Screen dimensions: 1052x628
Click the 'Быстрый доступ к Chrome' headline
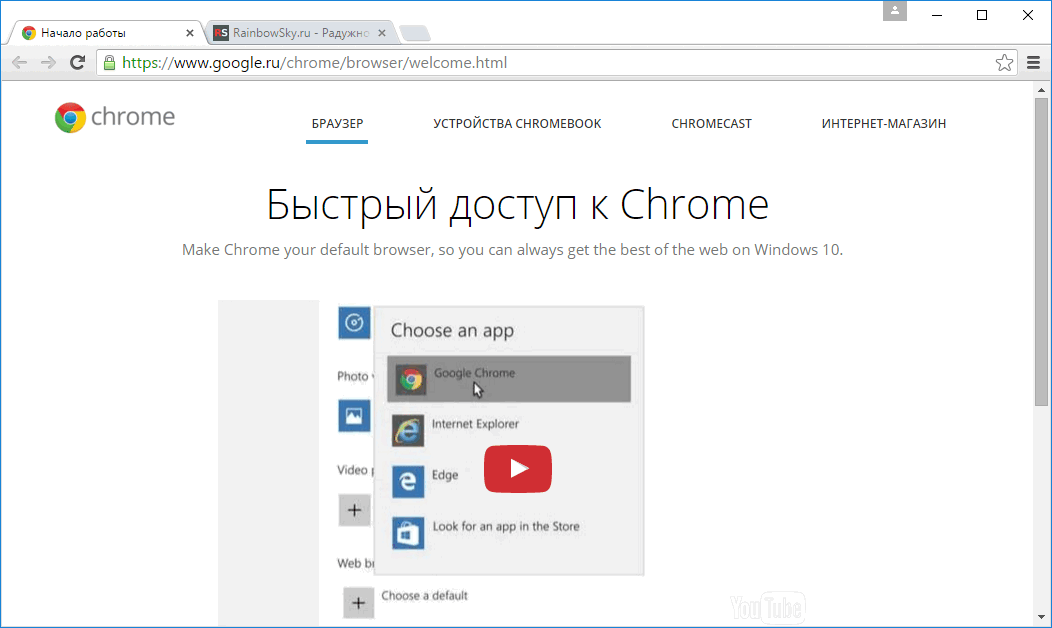[x=517, y=205]
